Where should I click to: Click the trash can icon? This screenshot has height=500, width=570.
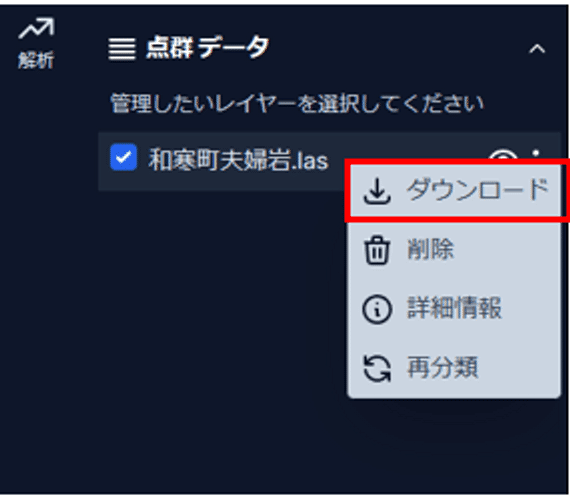pyautogui.click(x=377, y=250)
